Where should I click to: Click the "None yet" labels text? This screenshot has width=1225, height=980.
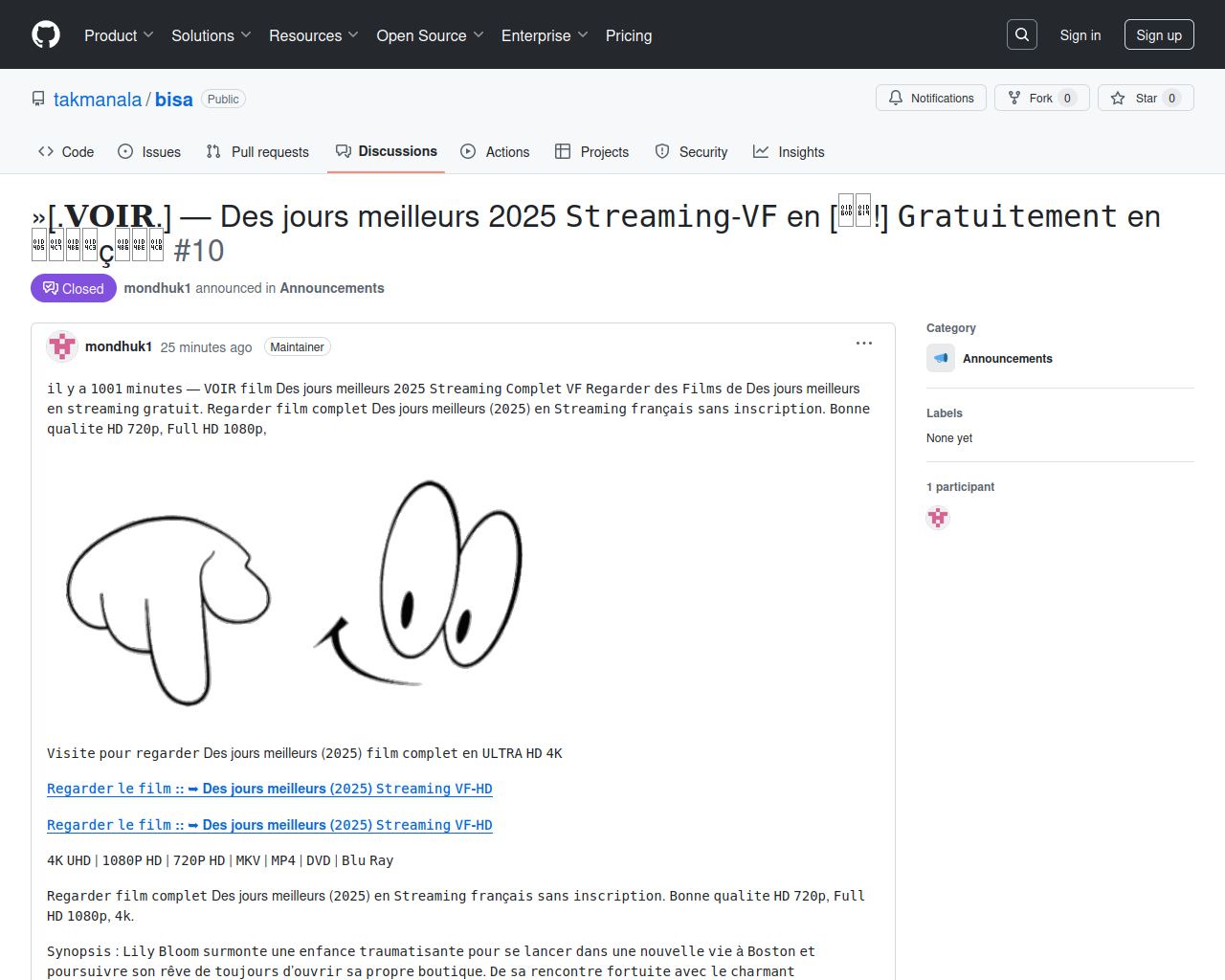[949, 438]
